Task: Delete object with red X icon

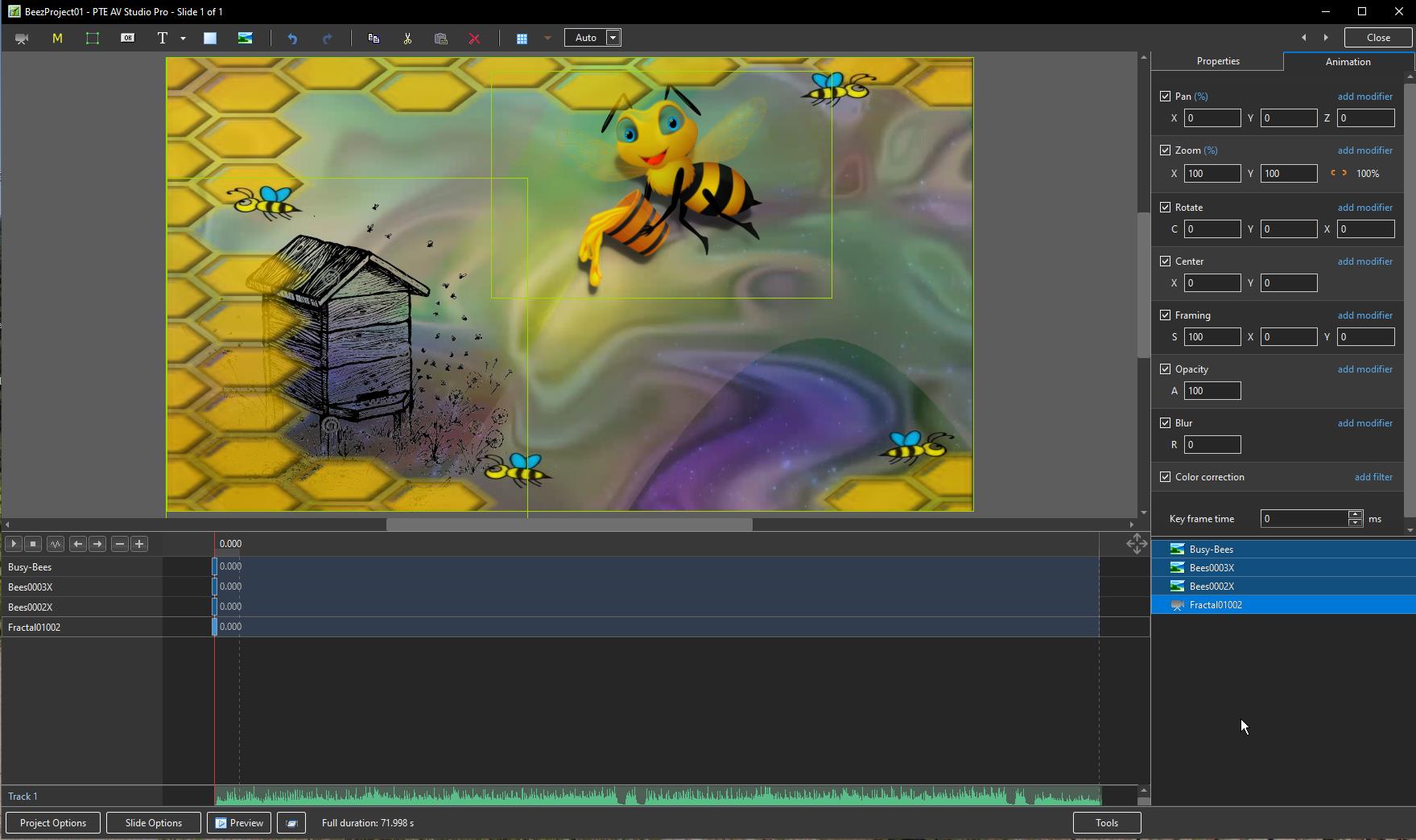Action: coord(474,38)
